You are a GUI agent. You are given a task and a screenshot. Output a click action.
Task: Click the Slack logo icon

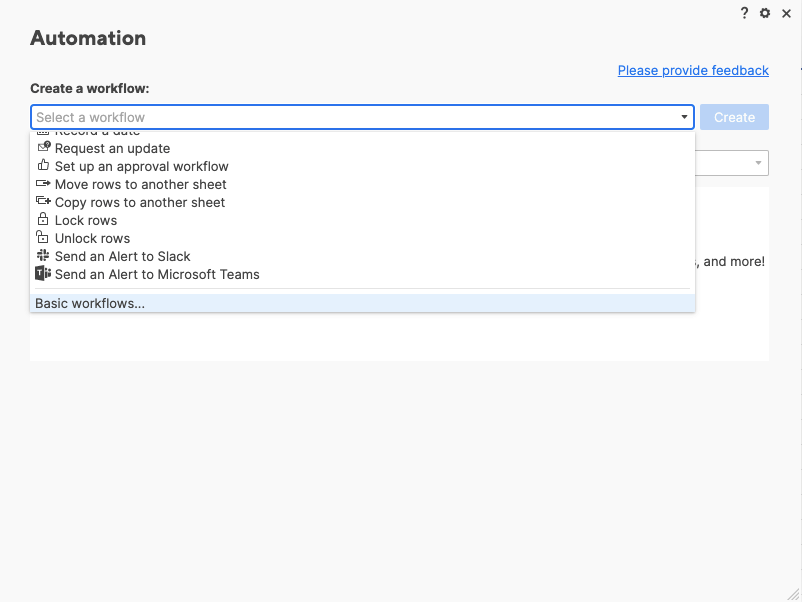pos(43,256)
